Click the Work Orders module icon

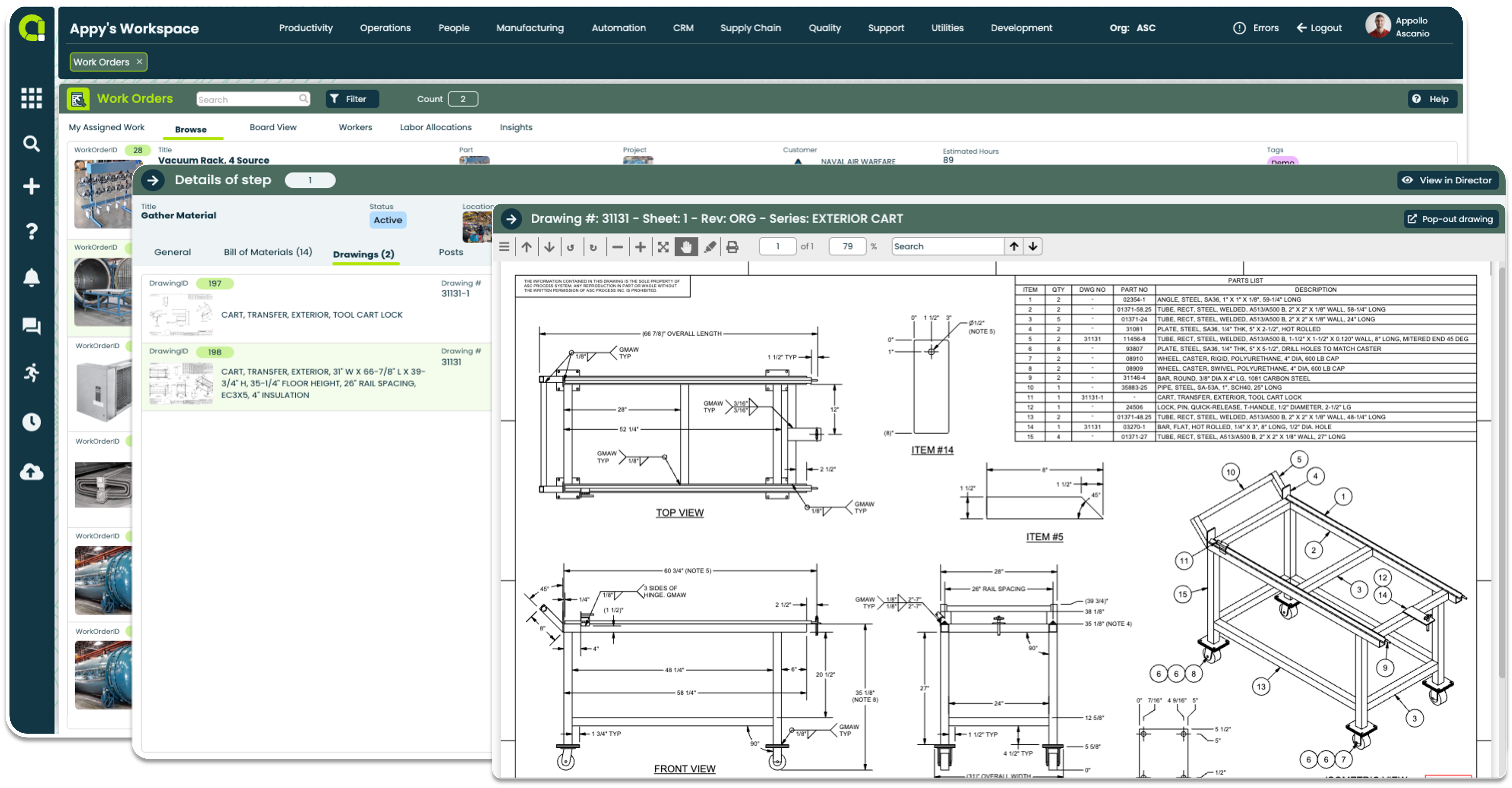click(78, 99)
